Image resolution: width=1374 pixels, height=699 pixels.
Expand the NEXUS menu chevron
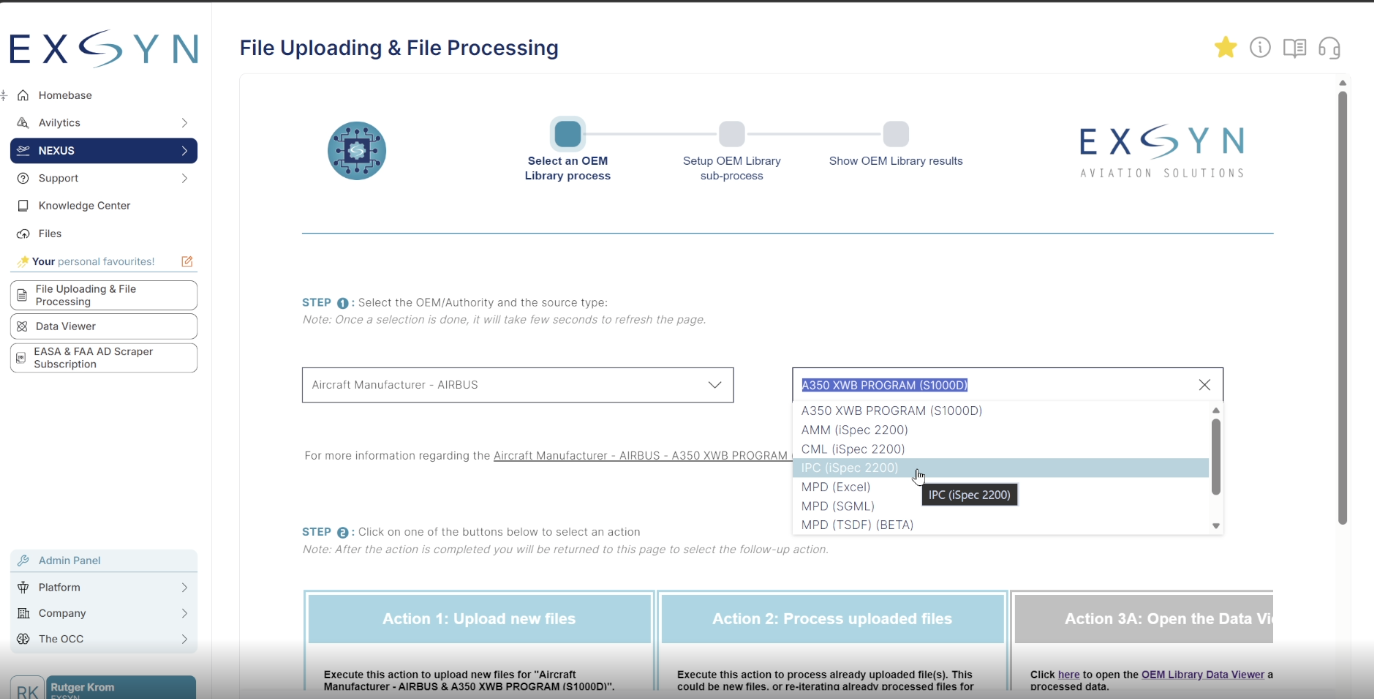(185, 151)
